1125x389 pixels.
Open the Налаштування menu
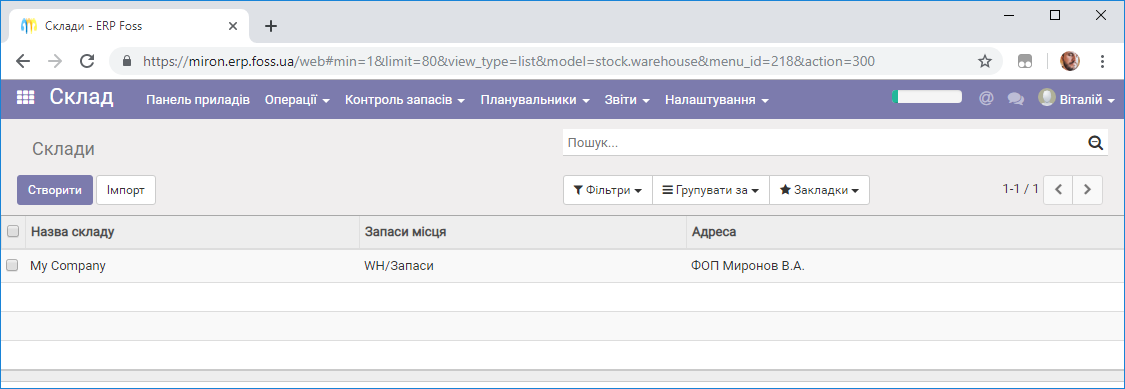[717, 100]
